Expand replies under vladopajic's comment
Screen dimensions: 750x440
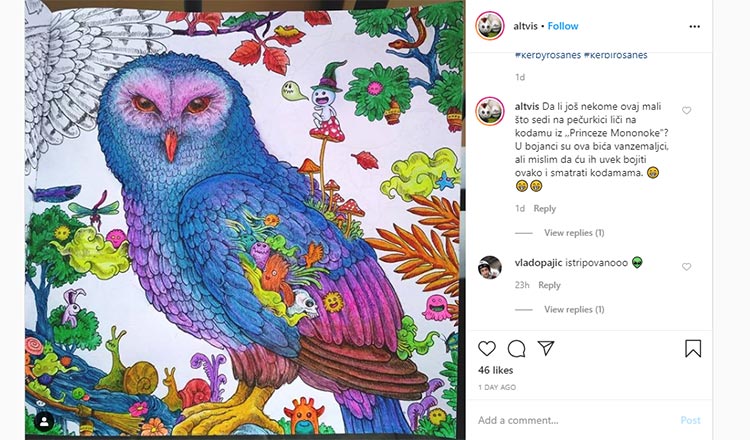[x=573, y=310]
